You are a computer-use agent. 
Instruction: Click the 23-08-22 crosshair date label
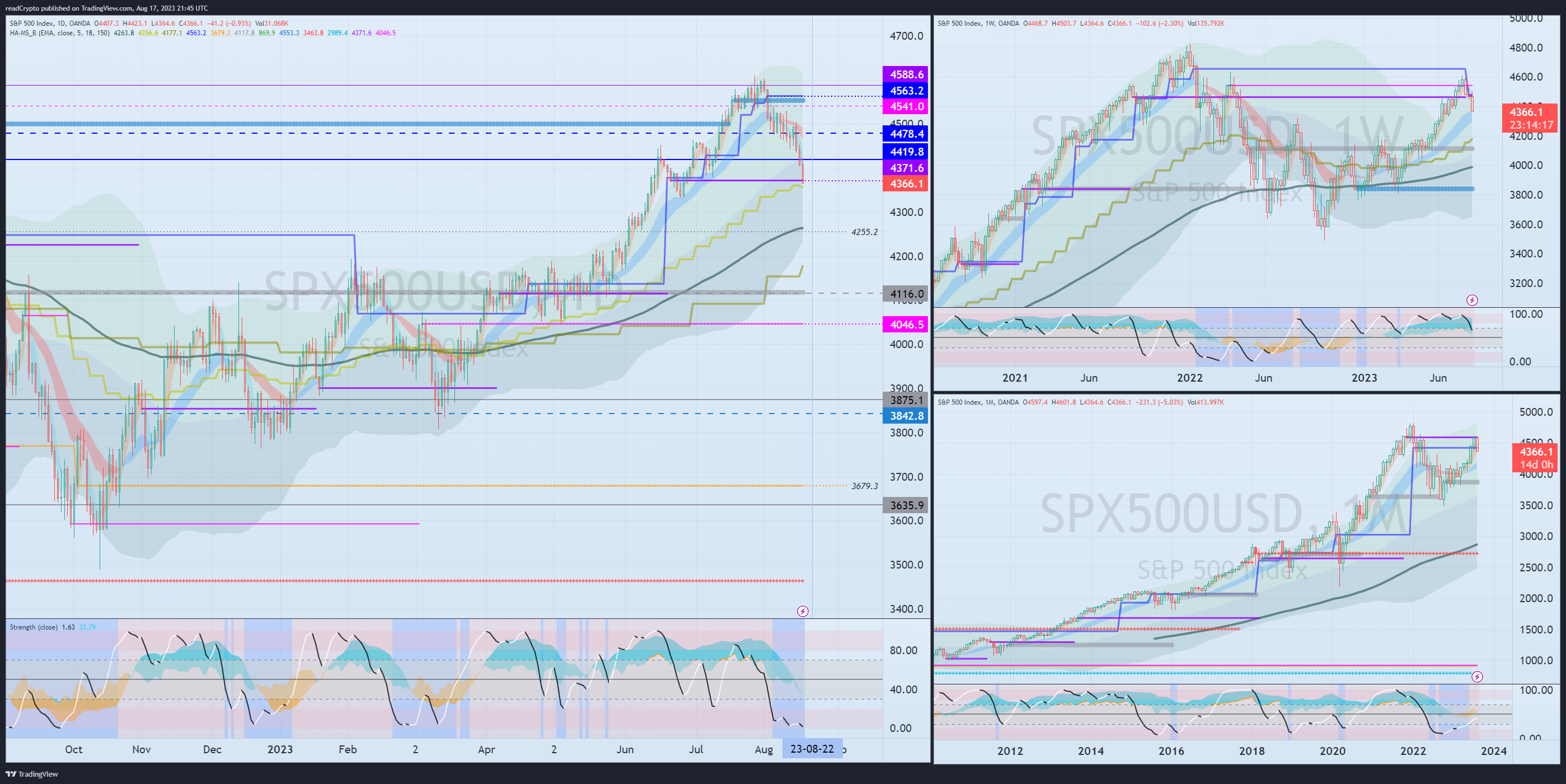point(812,749)
